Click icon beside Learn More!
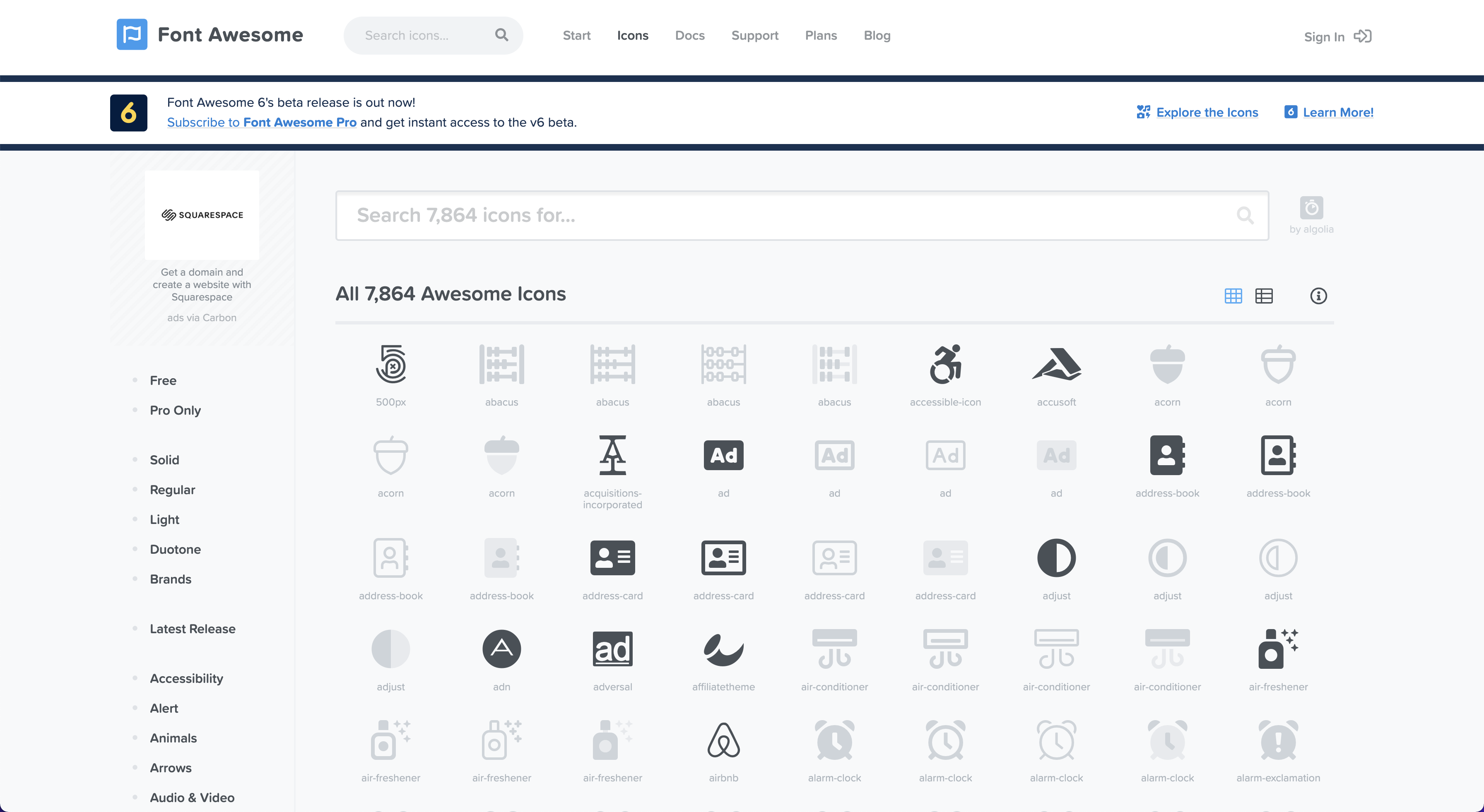 (1291, 112)
